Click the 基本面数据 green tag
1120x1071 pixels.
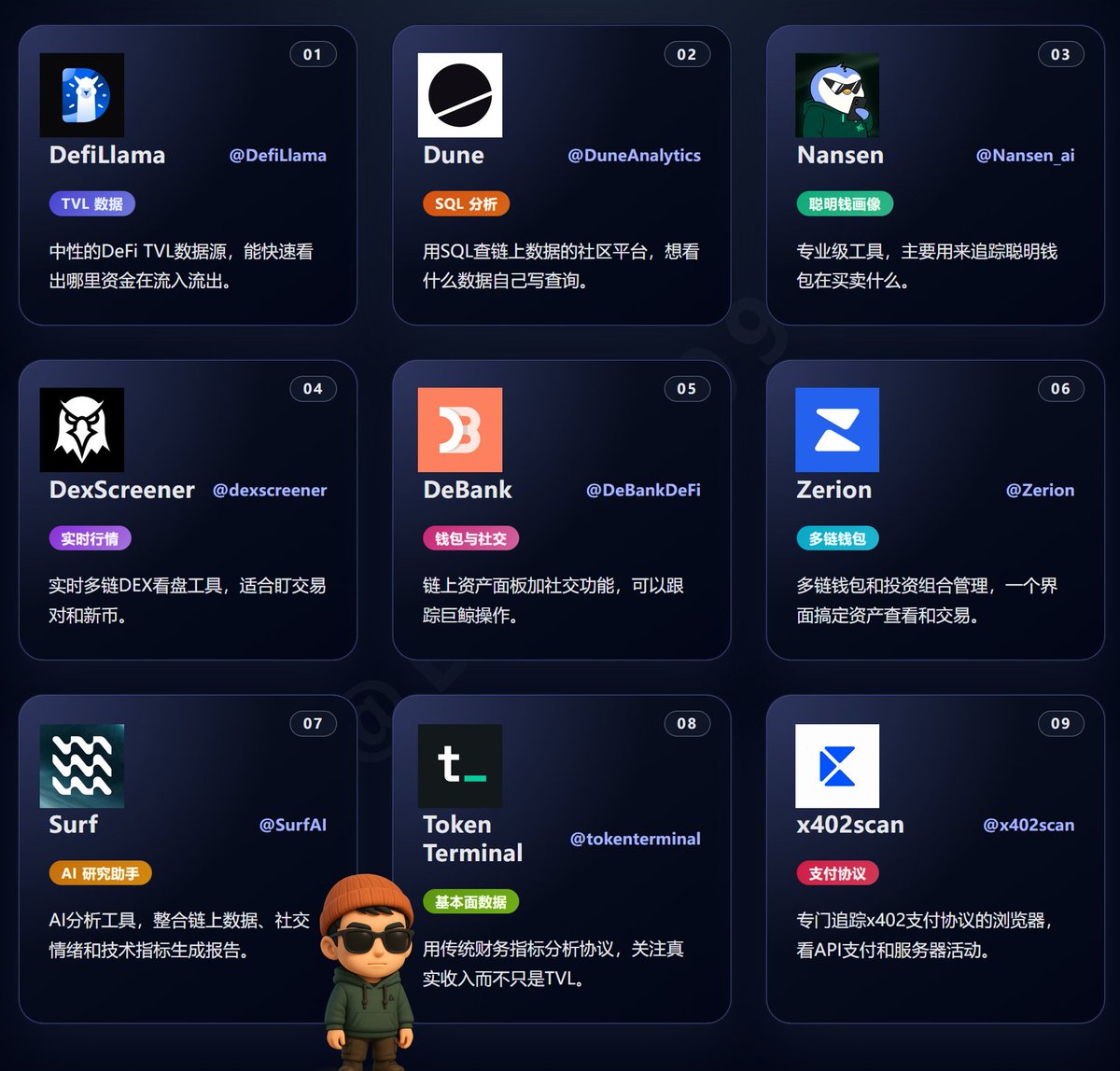(471, 901)
